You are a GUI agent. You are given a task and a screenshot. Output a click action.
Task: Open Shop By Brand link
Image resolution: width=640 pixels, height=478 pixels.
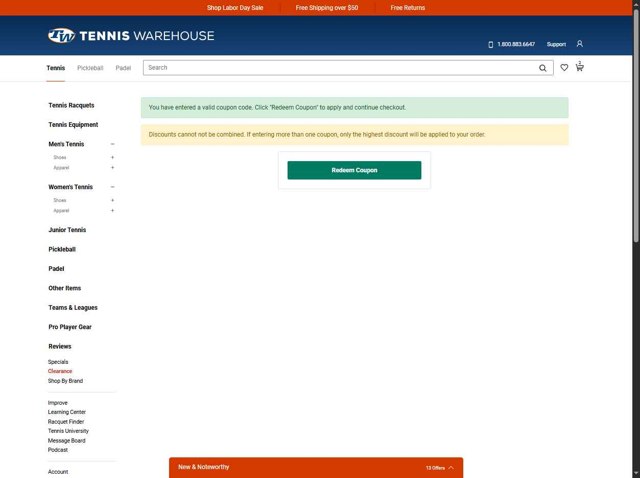(x=65, y=381)
